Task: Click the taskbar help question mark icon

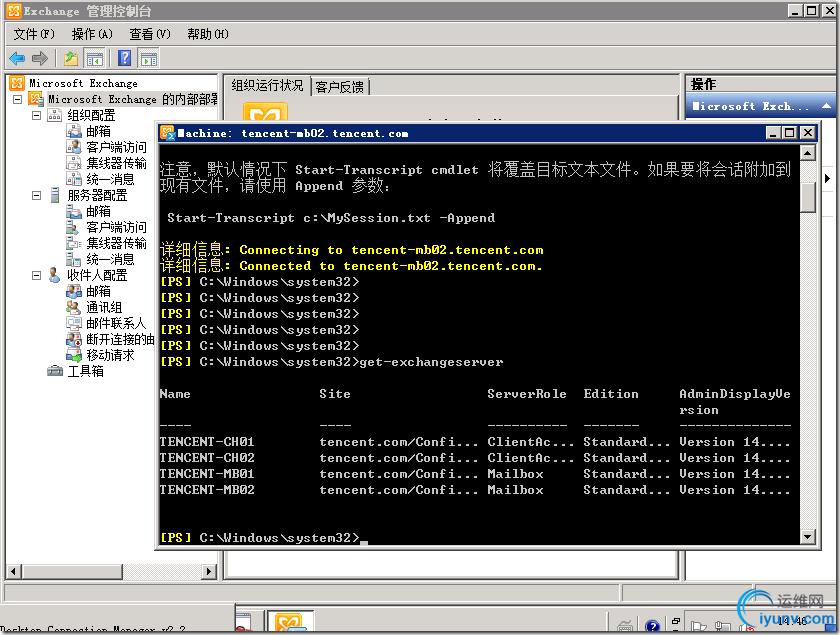Action: pos(652,626)
